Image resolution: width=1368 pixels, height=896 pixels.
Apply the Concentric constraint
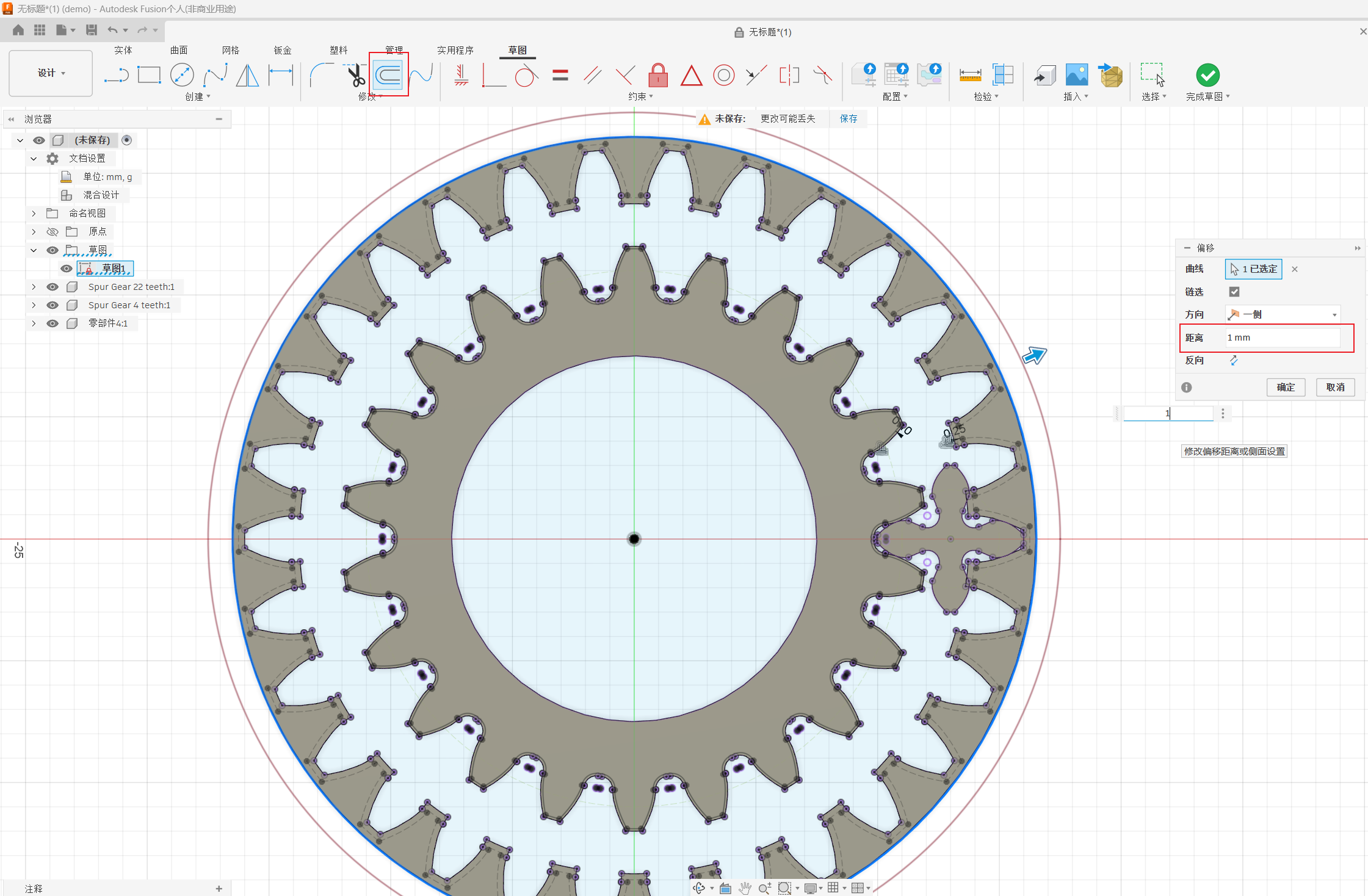coord(724,76)
